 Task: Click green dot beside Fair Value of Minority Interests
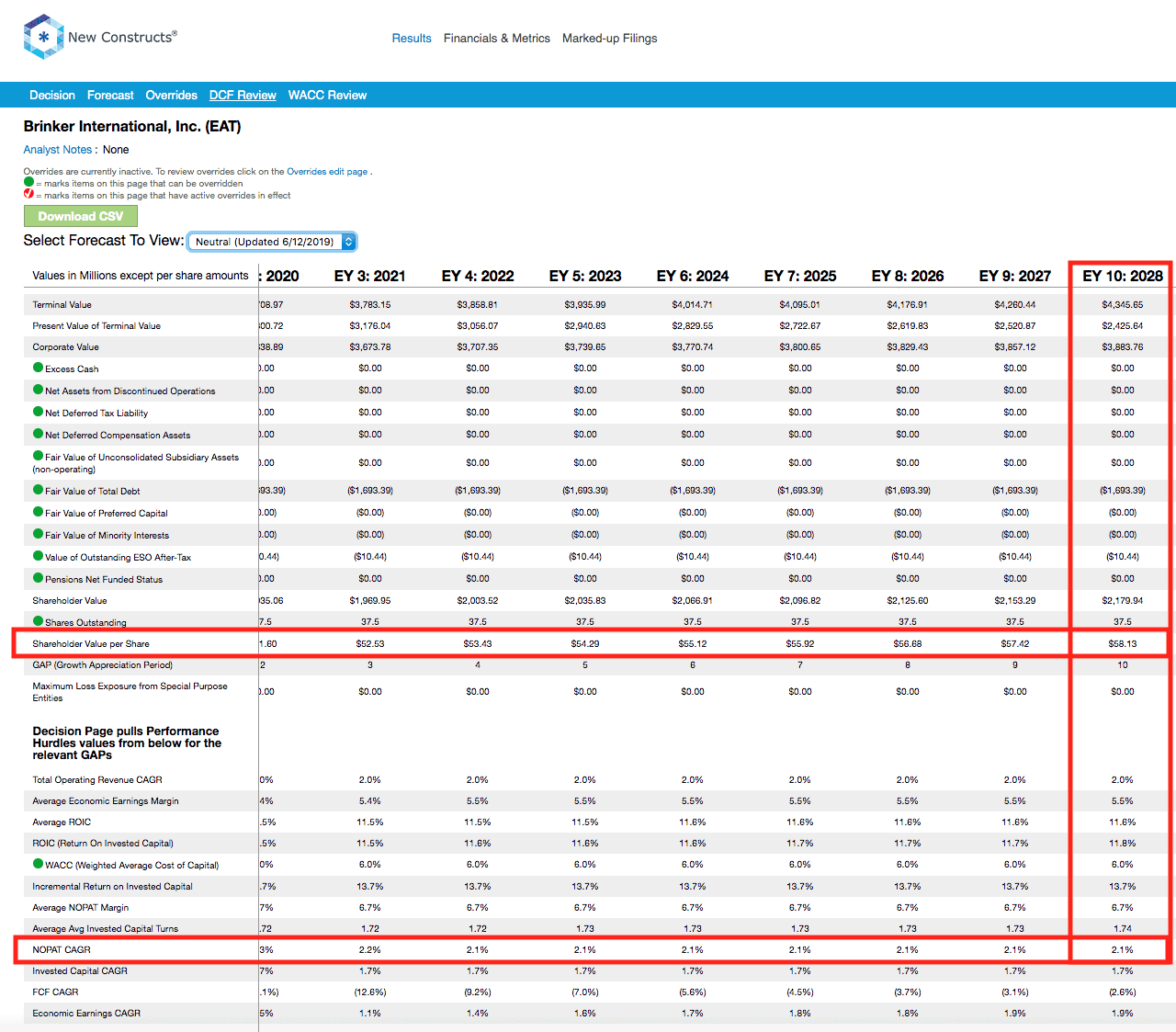click(38, 534)
